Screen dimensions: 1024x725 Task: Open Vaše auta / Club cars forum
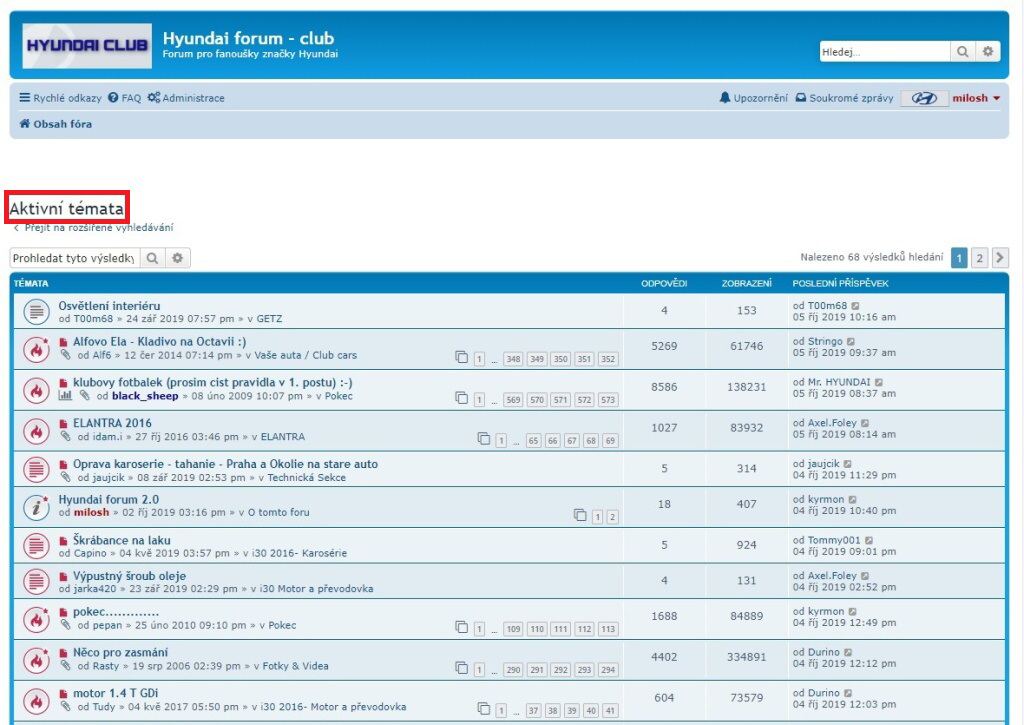coord(306,355)
